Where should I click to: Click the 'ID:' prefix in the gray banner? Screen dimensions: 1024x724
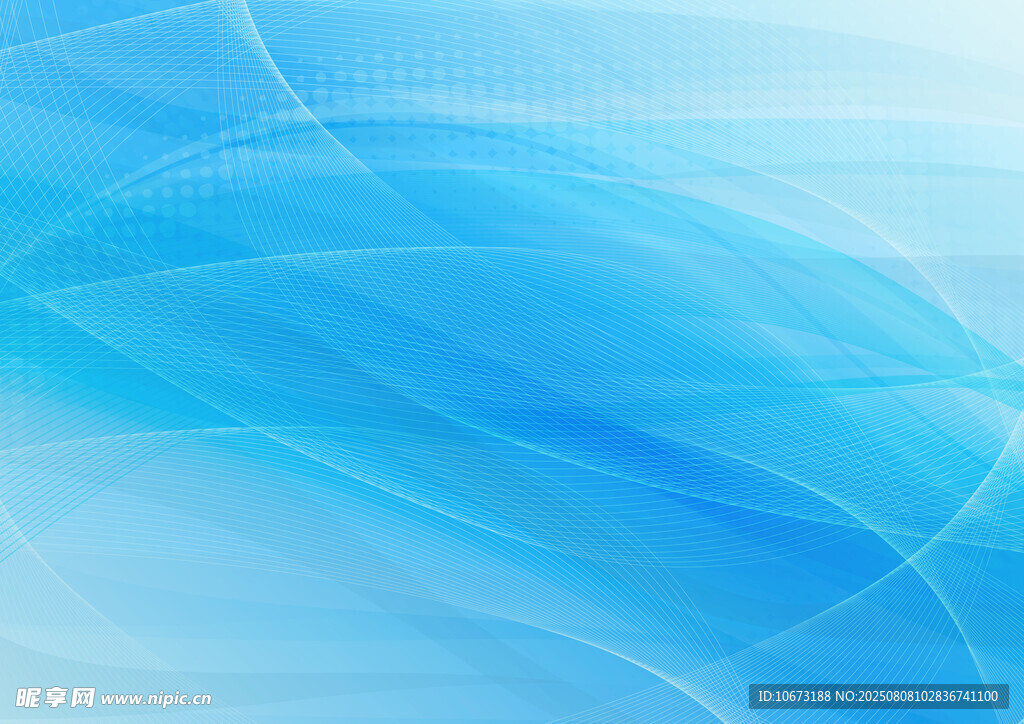(766, 696)
